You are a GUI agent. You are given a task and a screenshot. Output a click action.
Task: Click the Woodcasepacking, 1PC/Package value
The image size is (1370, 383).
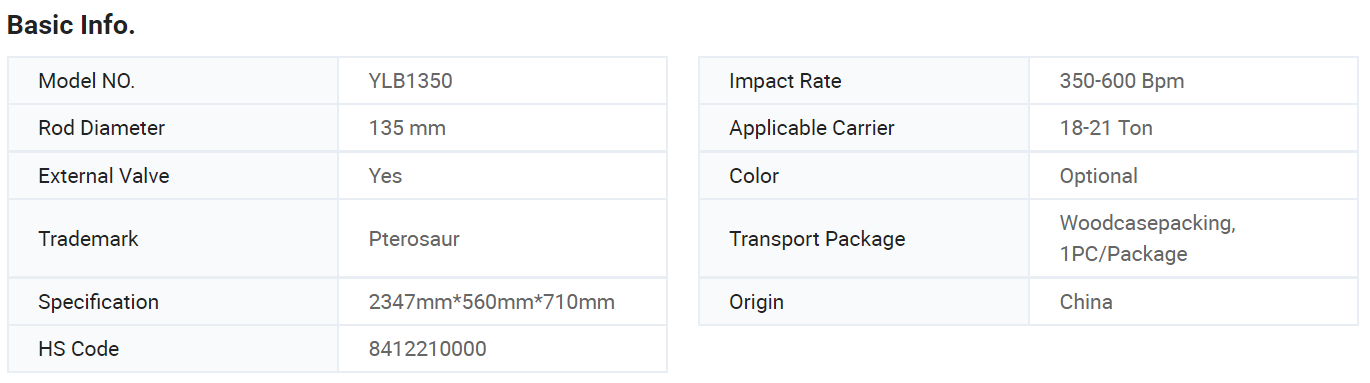click(1147, 239)
